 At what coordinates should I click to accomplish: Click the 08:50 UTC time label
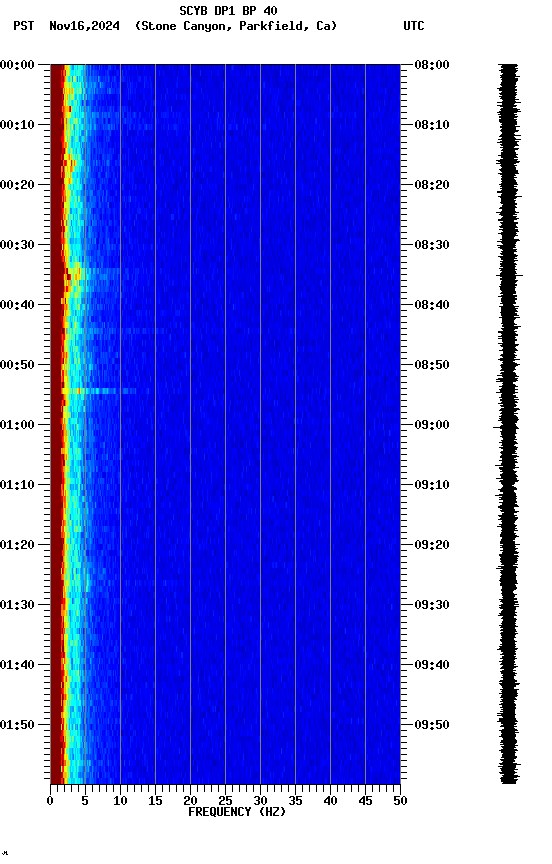pos(432,365)
